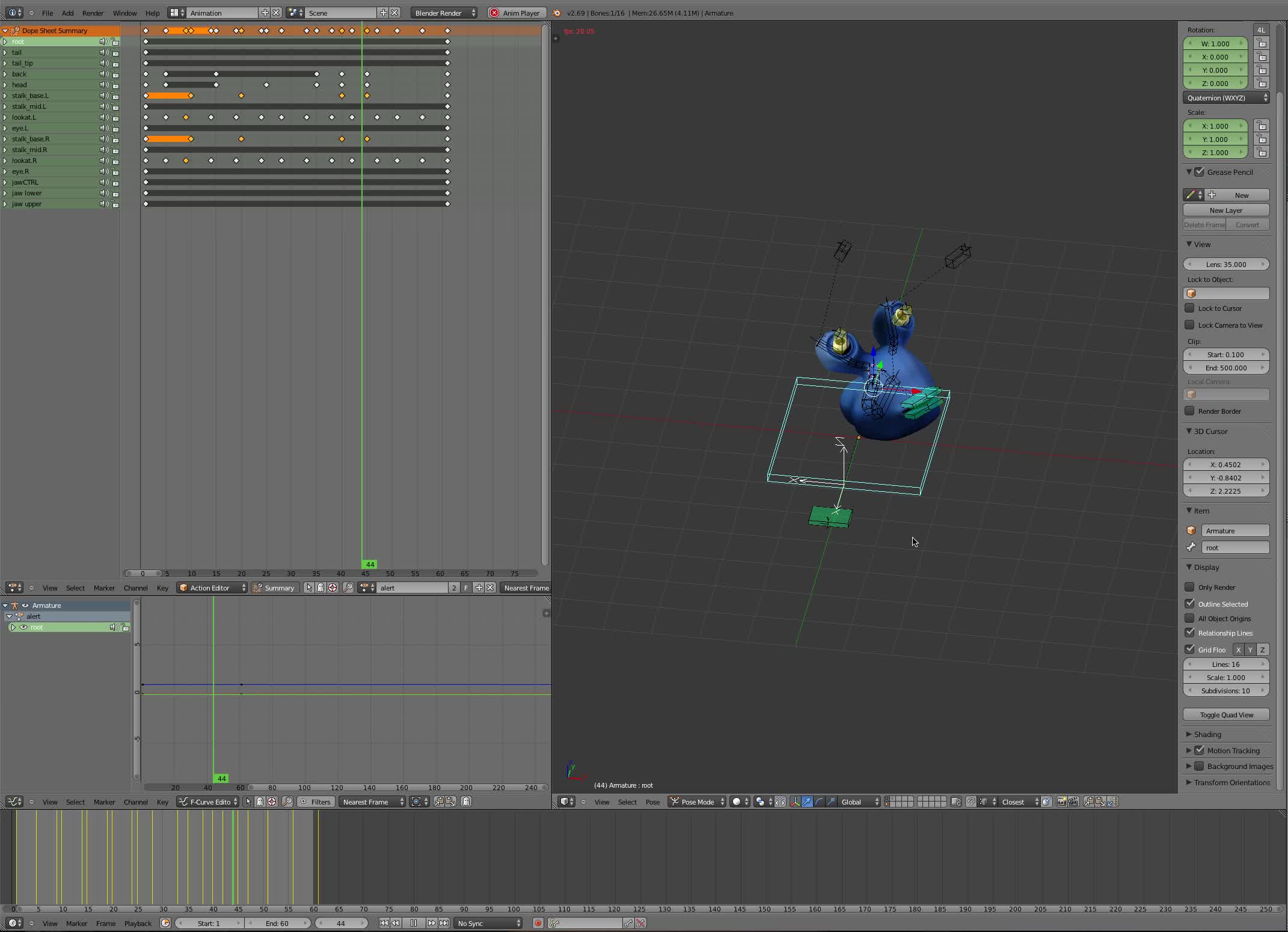Click the Blender logo icon in top bar
1288x932 pixels.
557,13
